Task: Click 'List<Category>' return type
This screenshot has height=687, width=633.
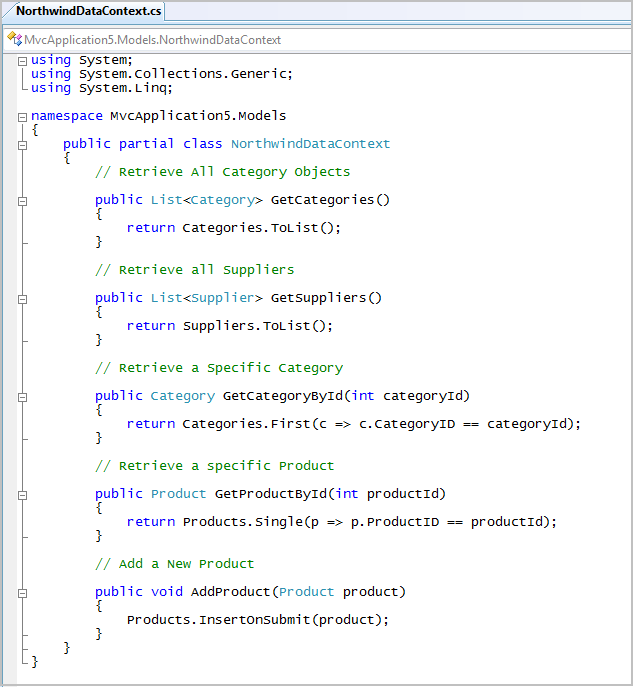Action: (207, 200)
